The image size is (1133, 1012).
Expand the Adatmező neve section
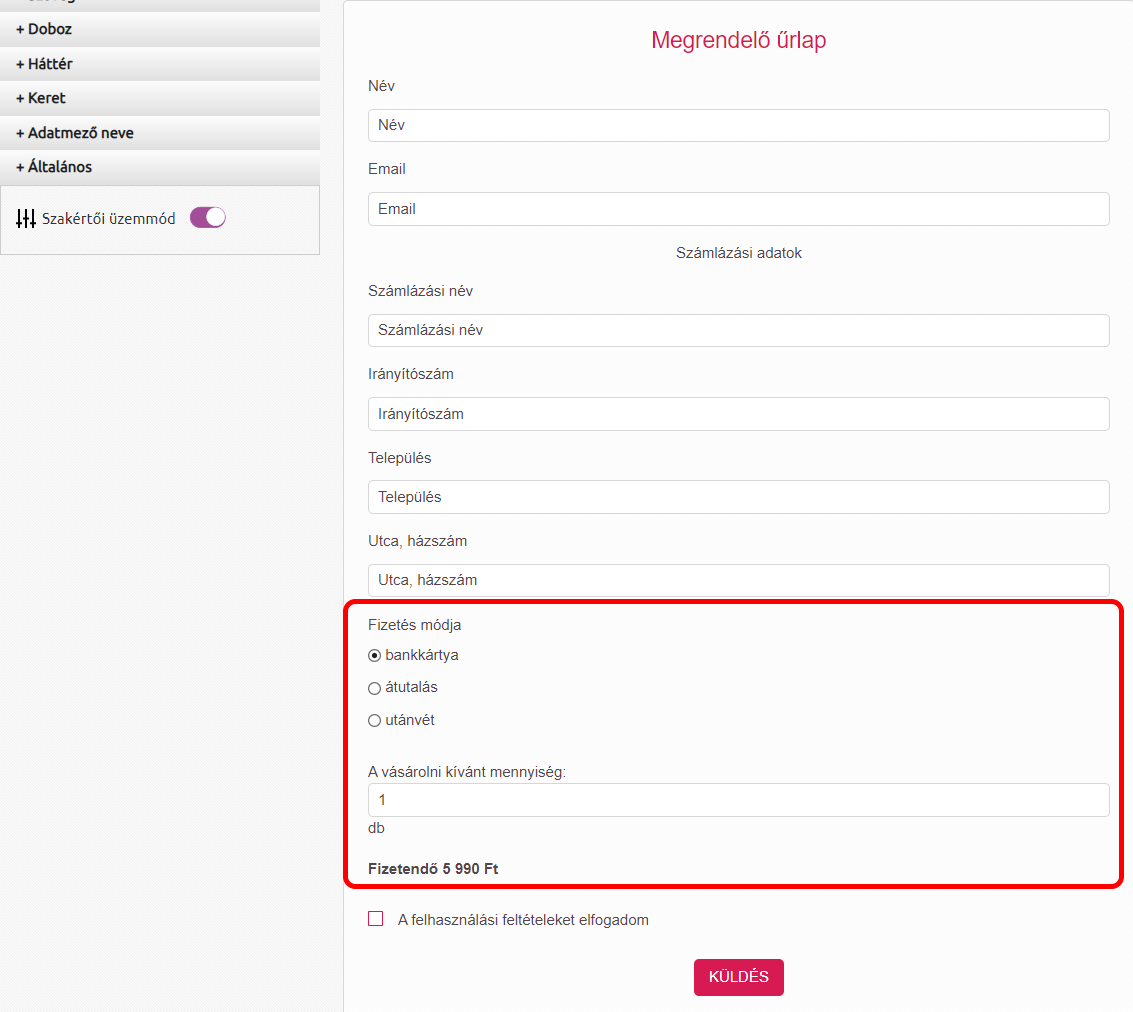tap(160, 133)
